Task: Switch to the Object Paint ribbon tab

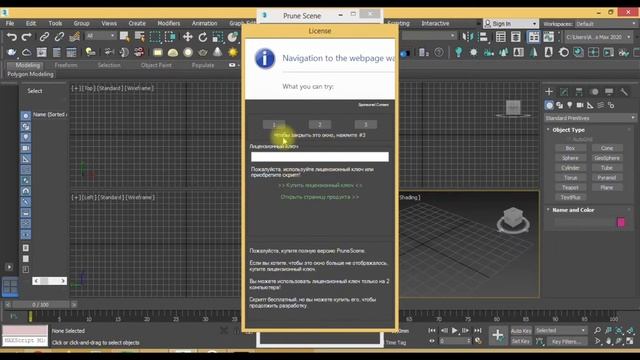Action: (156, 65)
